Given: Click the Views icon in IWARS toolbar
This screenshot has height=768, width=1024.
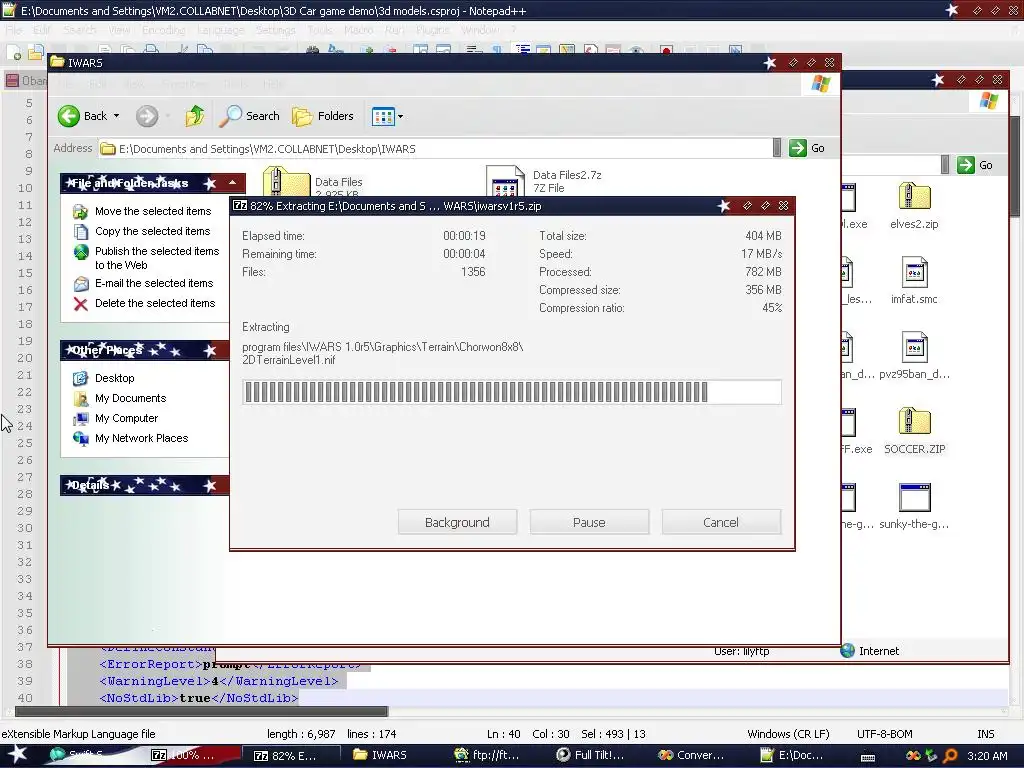Looking at the screenshot, I should pyautogui.click(x=383, y=117).
